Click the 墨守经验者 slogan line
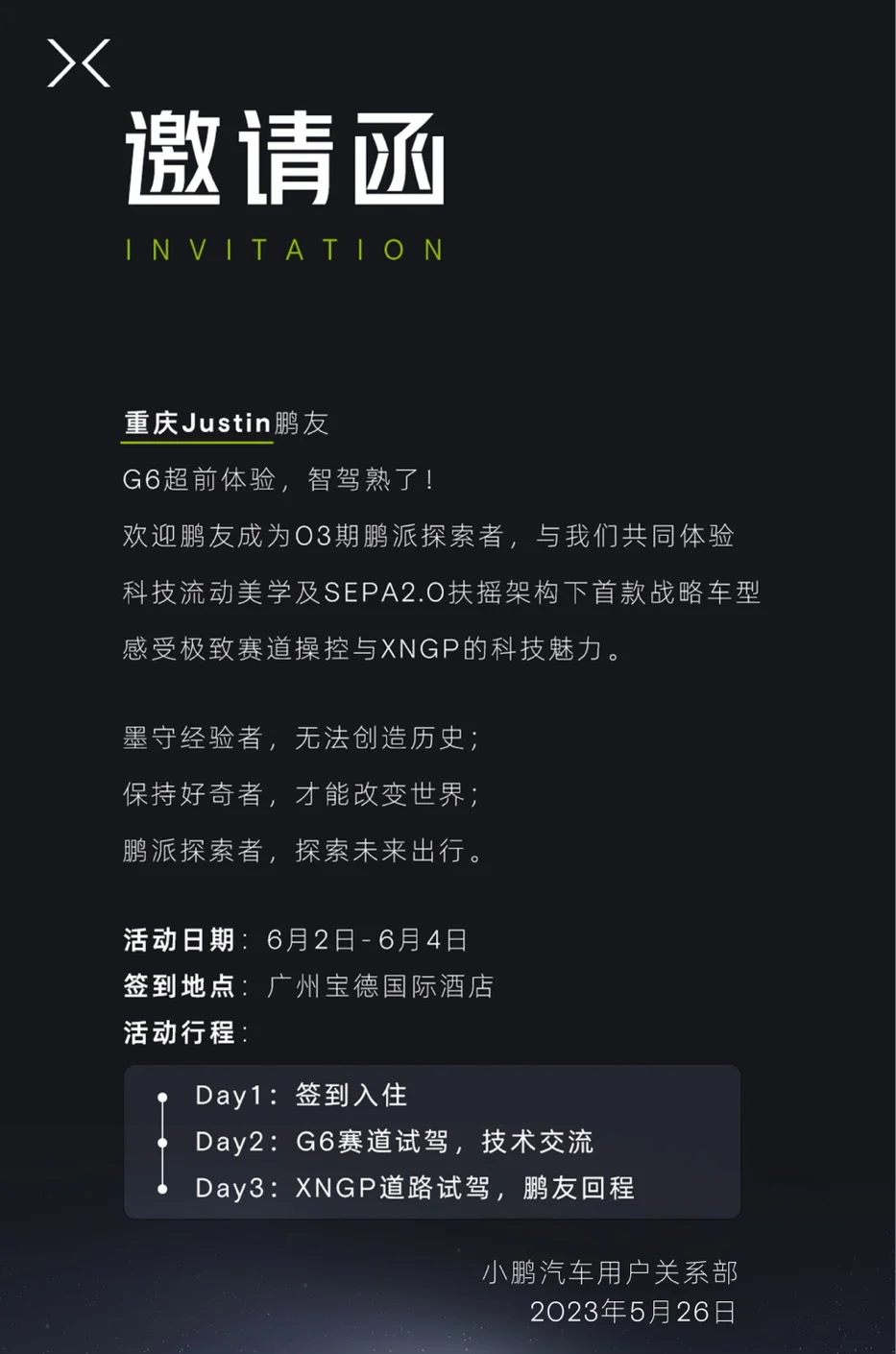The width and height of the screenshot is (896, 1354). point(301,737)
